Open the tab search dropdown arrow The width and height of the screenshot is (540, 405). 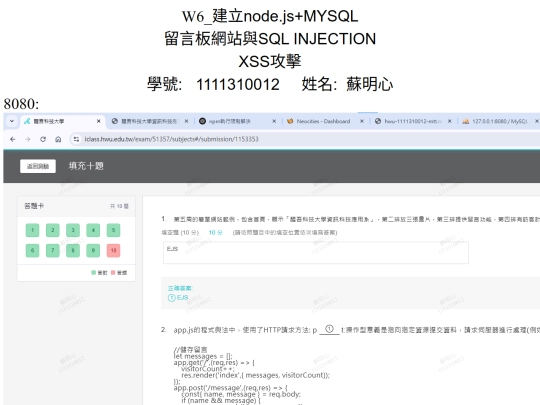tap(12, 121)
